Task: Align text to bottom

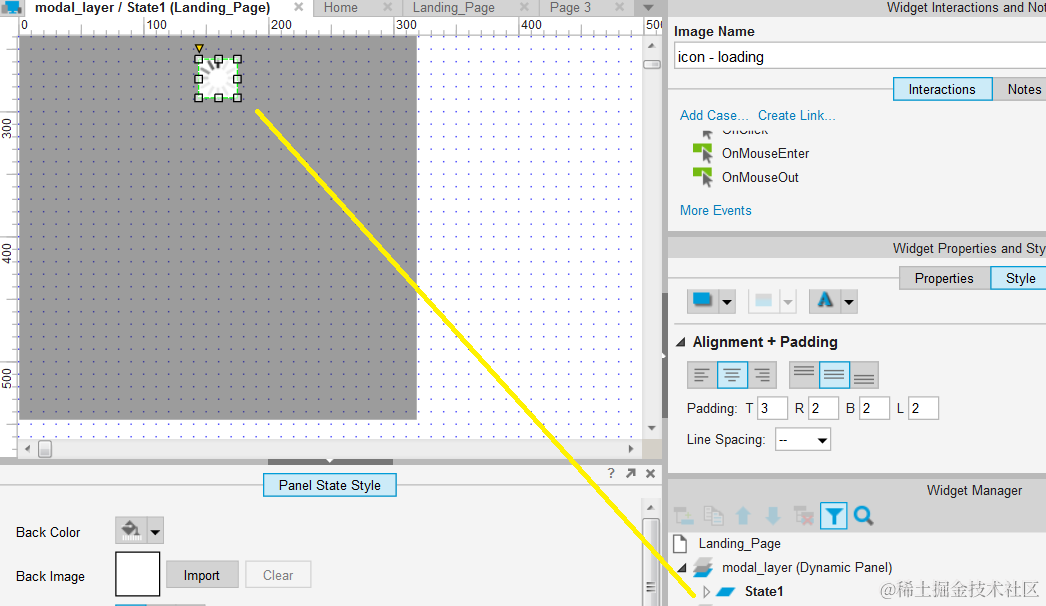Action: [x=864, y=374]
